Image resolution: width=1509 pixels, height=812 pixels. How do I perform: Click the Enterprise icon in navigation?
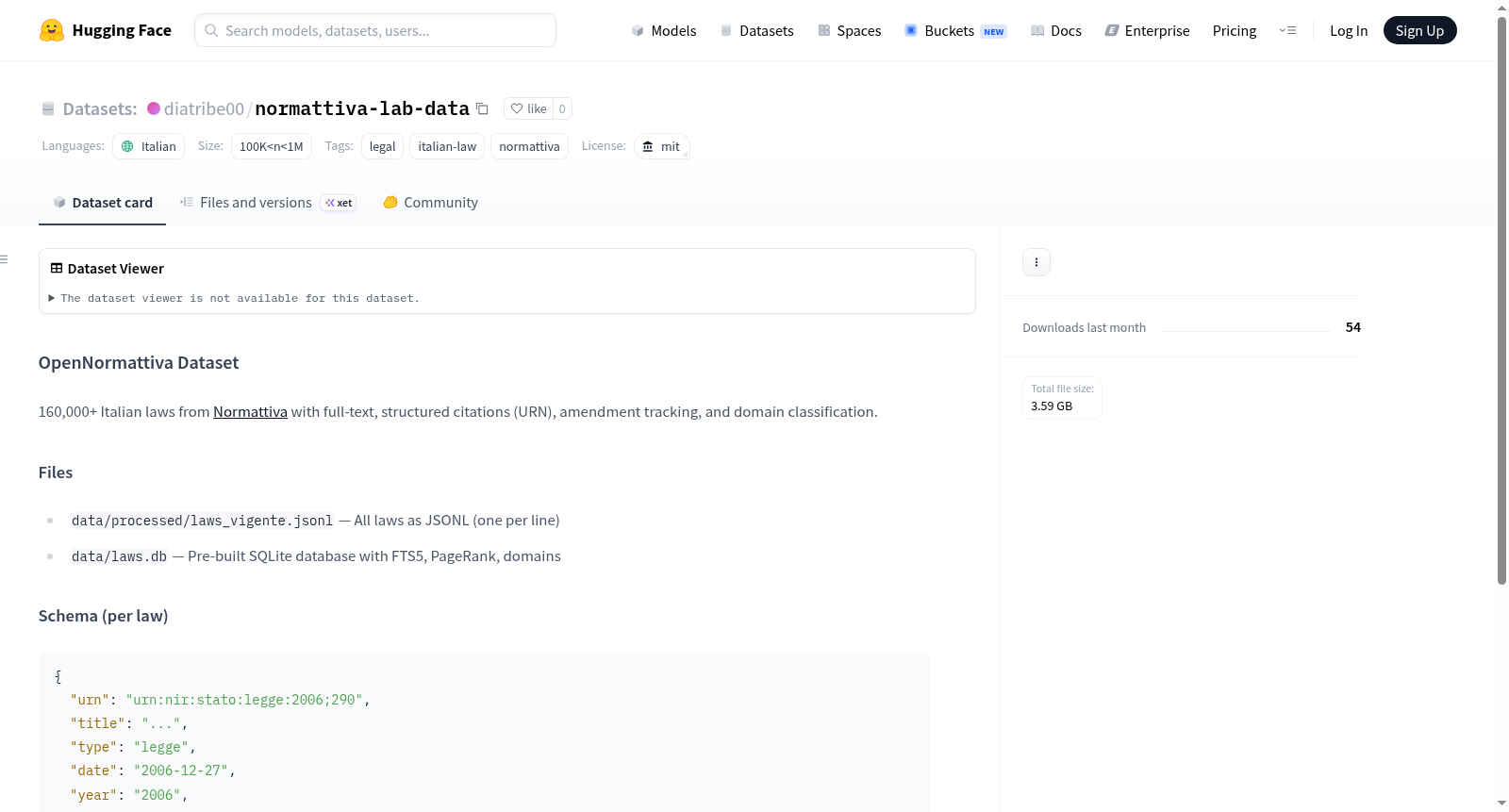tap(1112, 30)
